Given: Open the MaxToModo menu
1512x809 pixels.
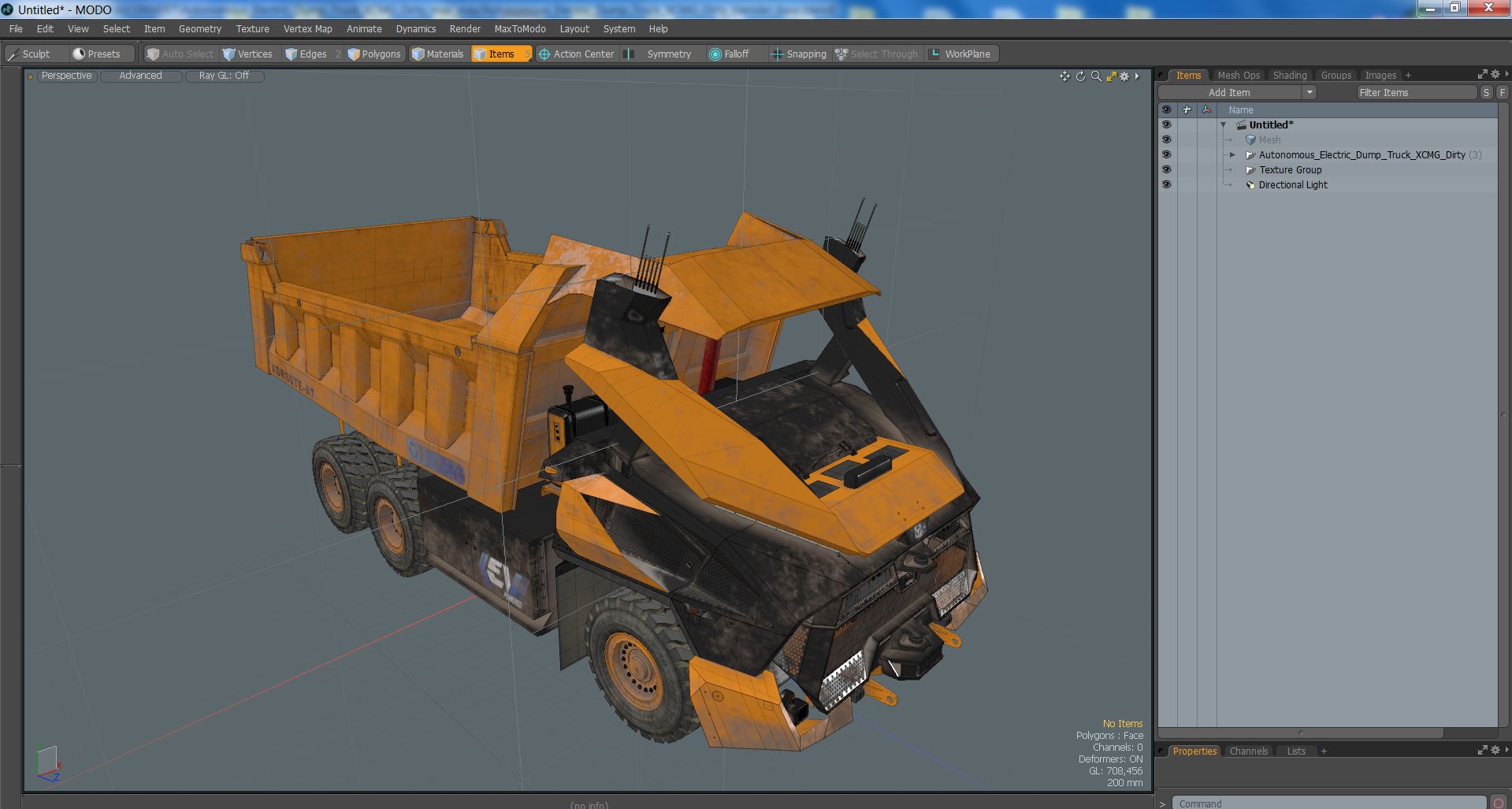Looking at the screenshot, I should click(520, 28).
